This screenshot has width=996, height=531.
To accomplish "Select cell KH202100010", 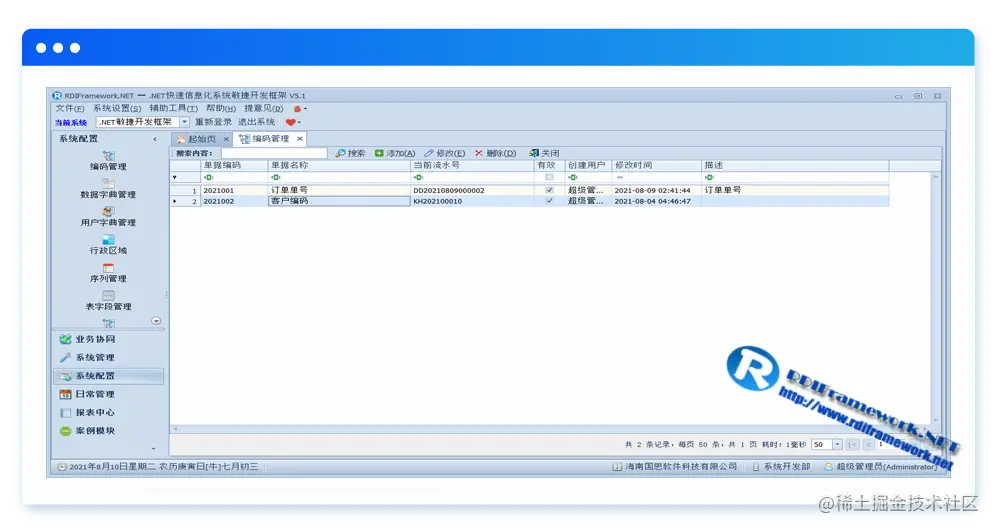I will click(x=473, y=201).
